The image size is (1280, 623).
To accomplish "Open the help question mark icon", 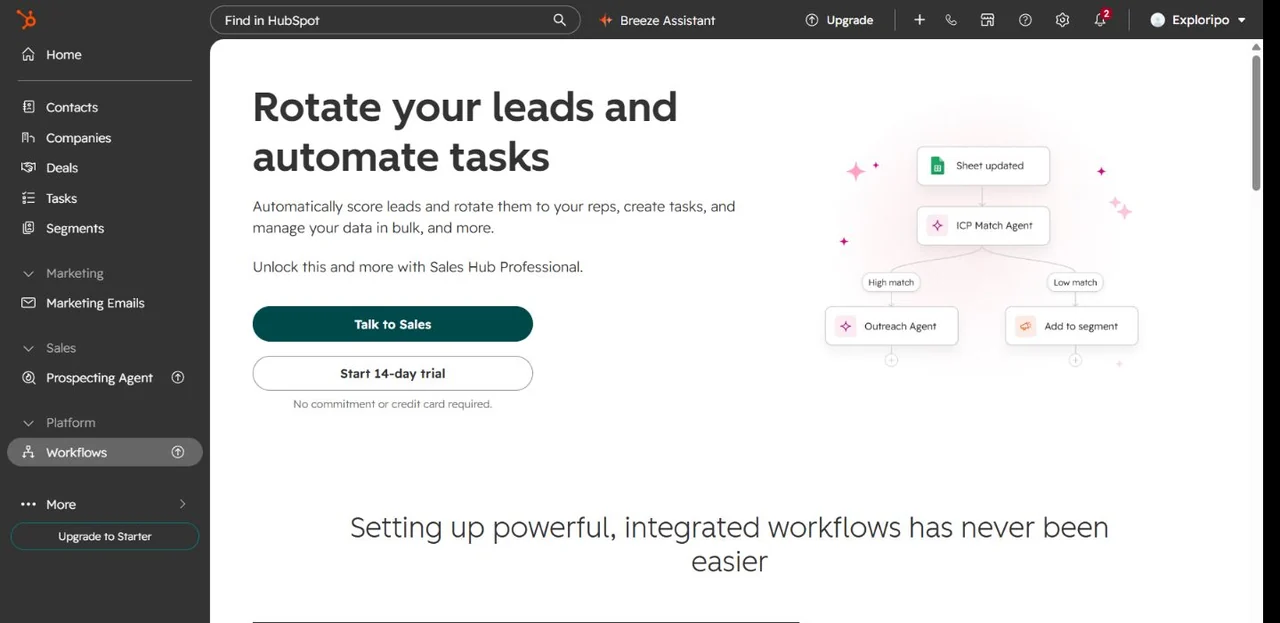I will (x=1025, y=20).
